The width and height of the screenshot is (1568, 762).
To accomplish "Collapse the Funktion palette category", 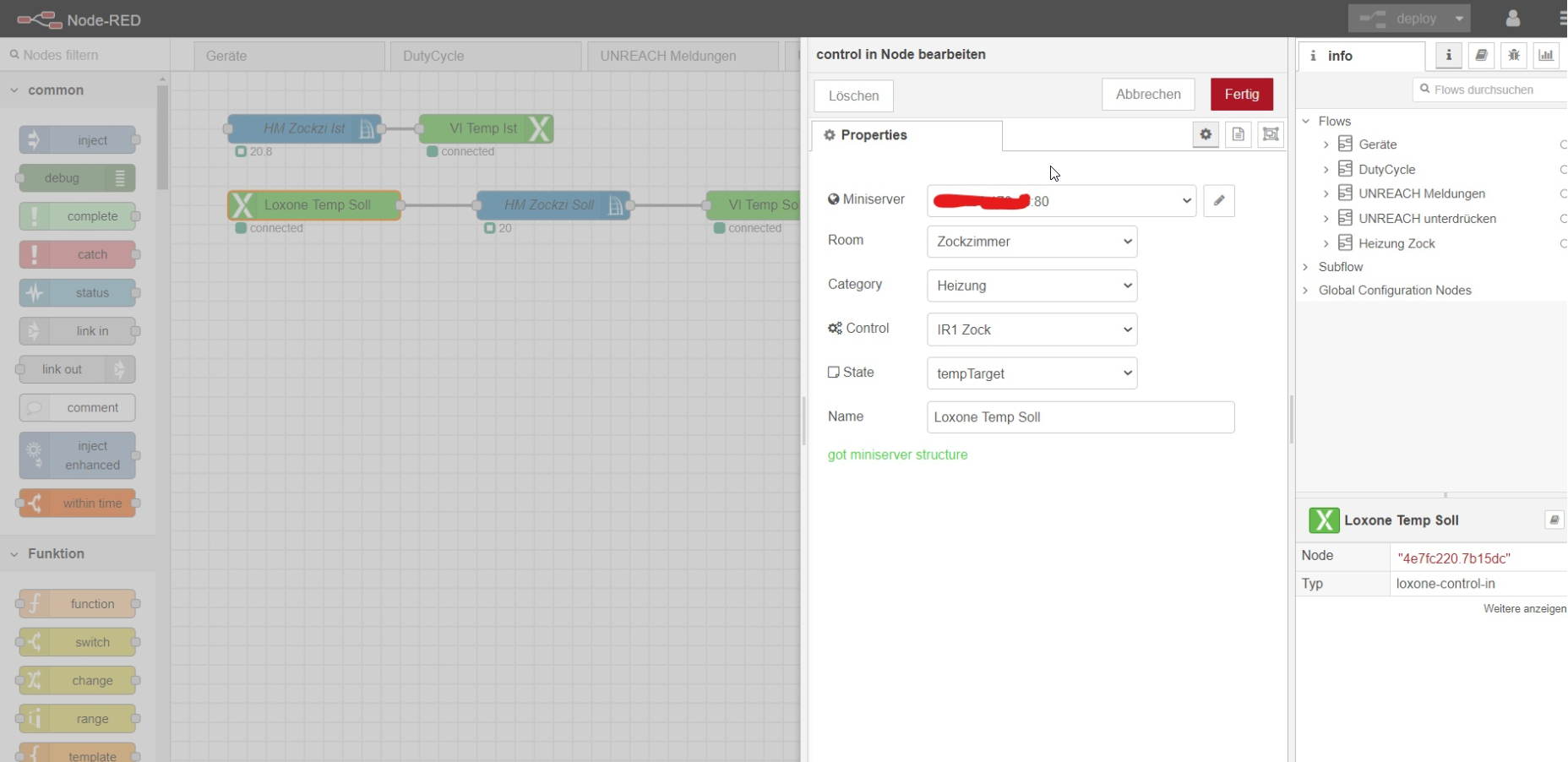I will (x=14, y=554).
